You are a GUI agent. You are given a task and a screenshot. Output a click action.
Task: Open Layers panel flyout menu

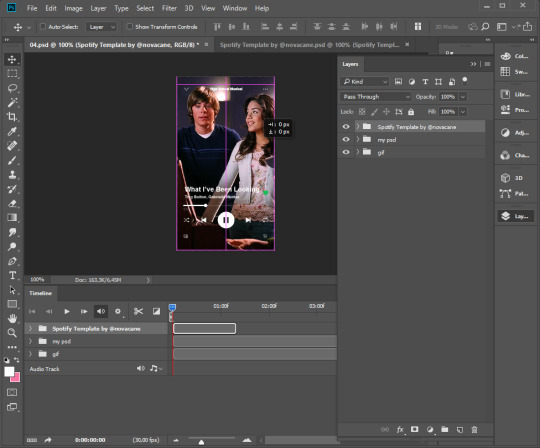[487, 64]
